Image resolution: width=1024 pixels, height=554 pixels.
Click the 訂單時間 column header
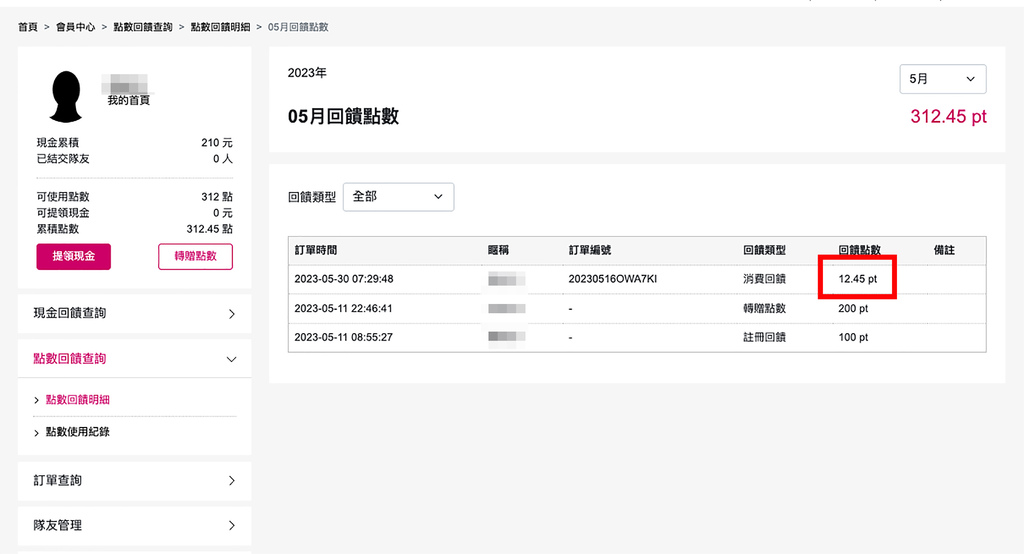(x=315, y=250)
